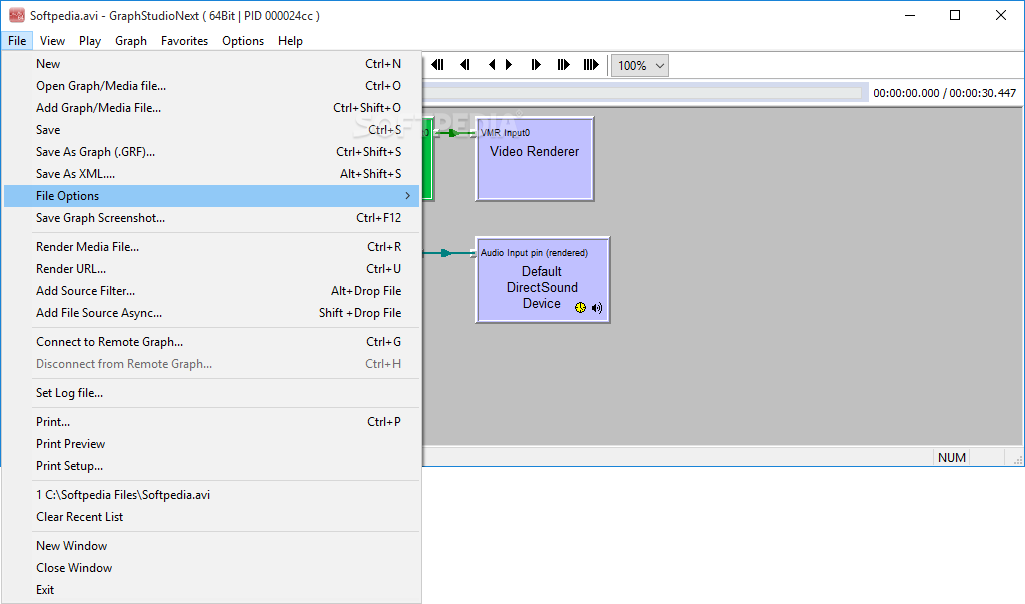Click the yellow clock icon on DirectSound filter
The height and width of the screenshot is (604, 1025).
click(580, 307)
